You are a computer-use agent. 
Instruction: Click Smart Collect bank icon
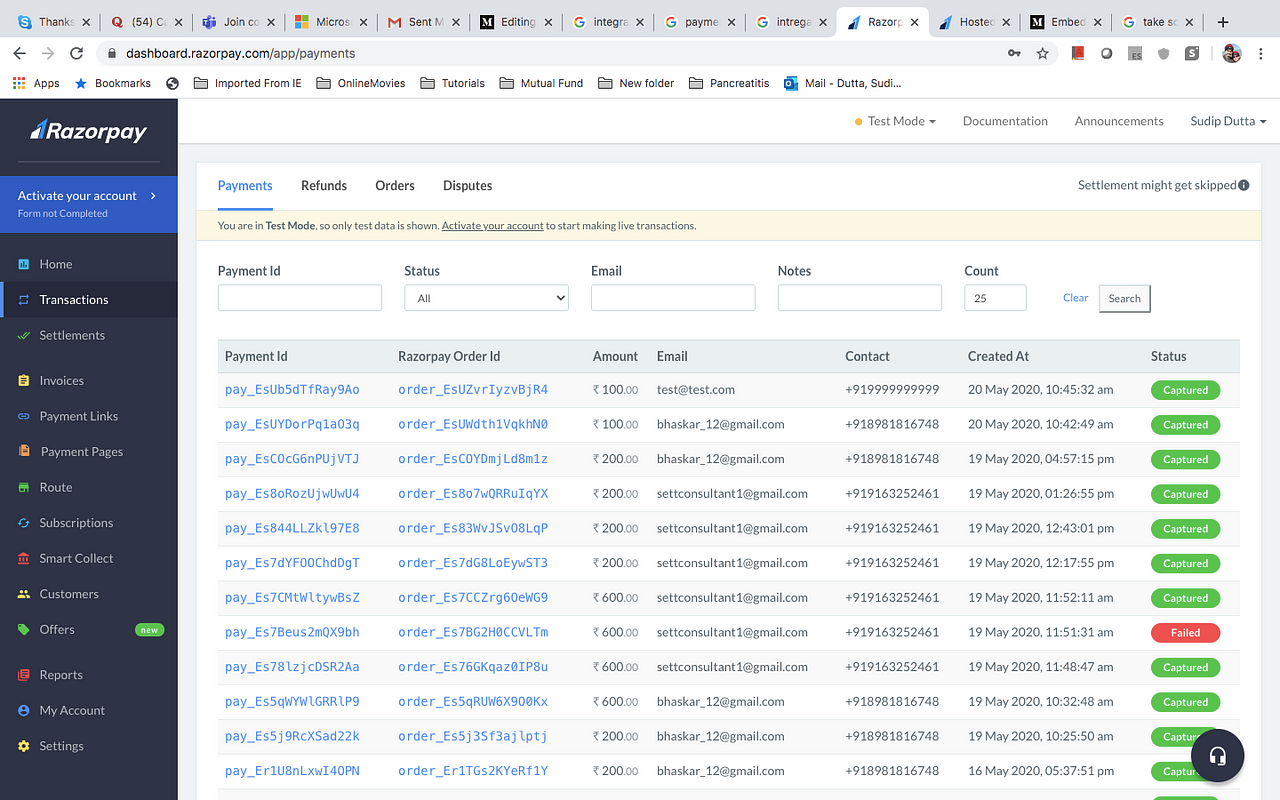23,558
